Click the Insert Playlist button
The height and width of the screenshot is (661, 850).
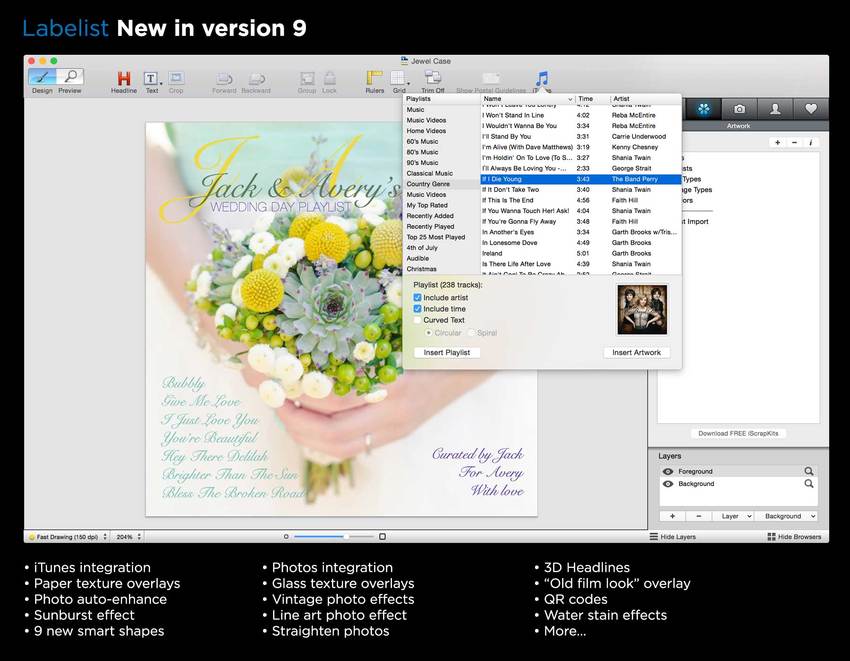point(447,352)
